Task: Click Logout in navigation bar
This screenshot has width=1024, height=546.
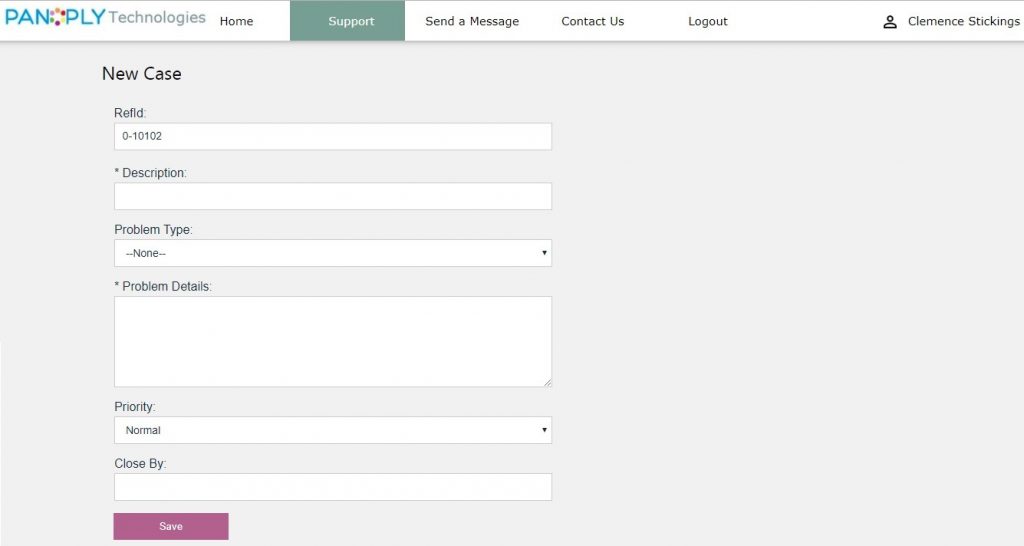Action: (707, 21)
